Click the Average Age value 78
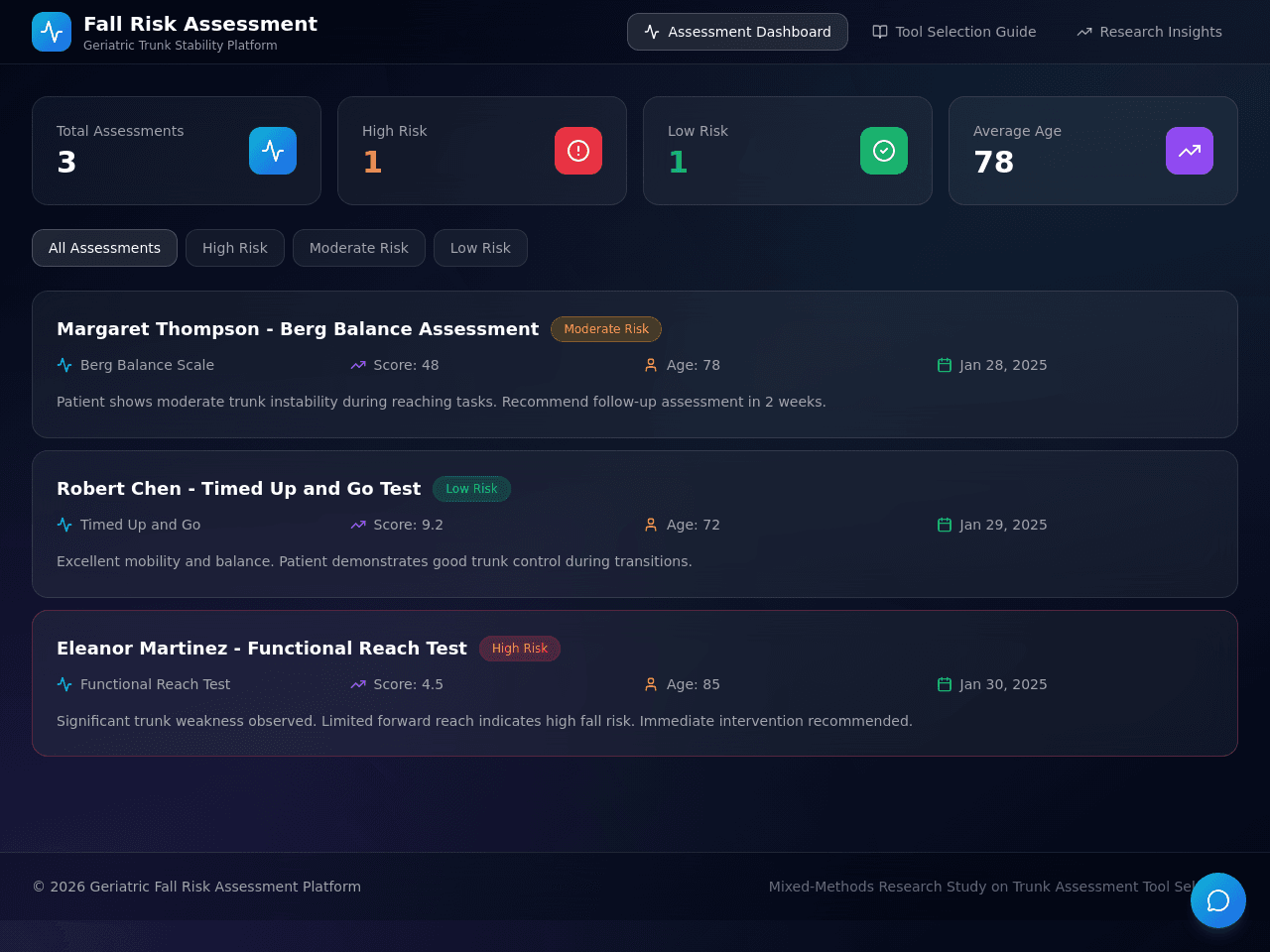Screen dimensions: 1270x952 tap(993, 162)
